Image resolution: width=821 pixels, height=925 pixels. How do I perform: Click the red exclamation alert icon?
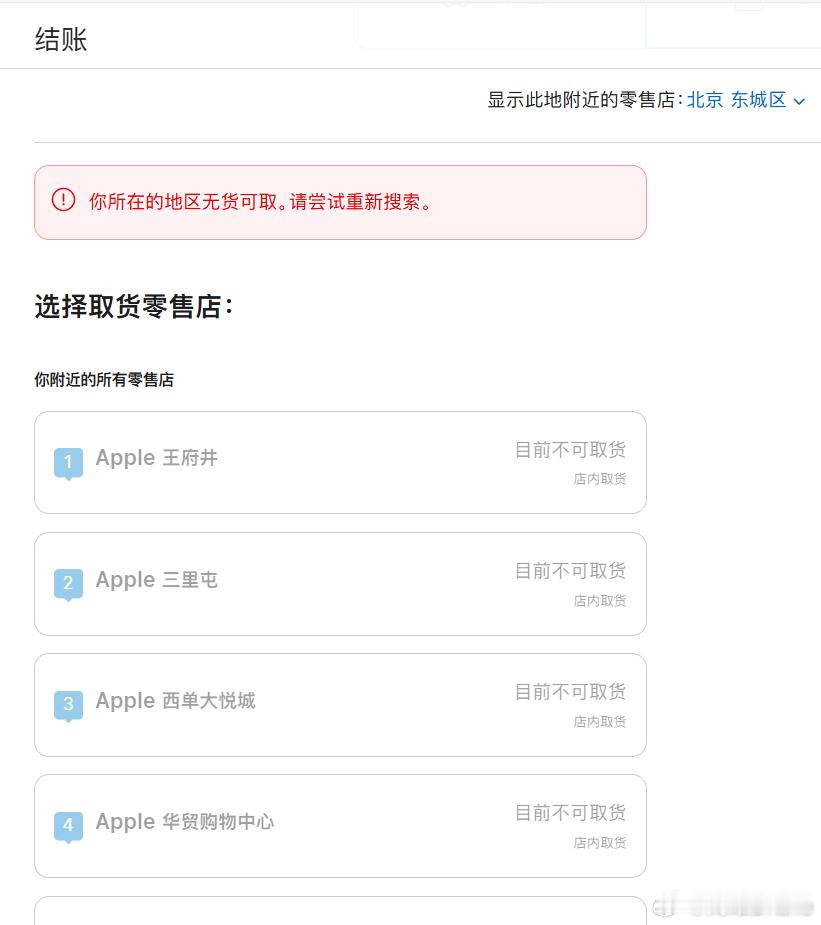63,200
